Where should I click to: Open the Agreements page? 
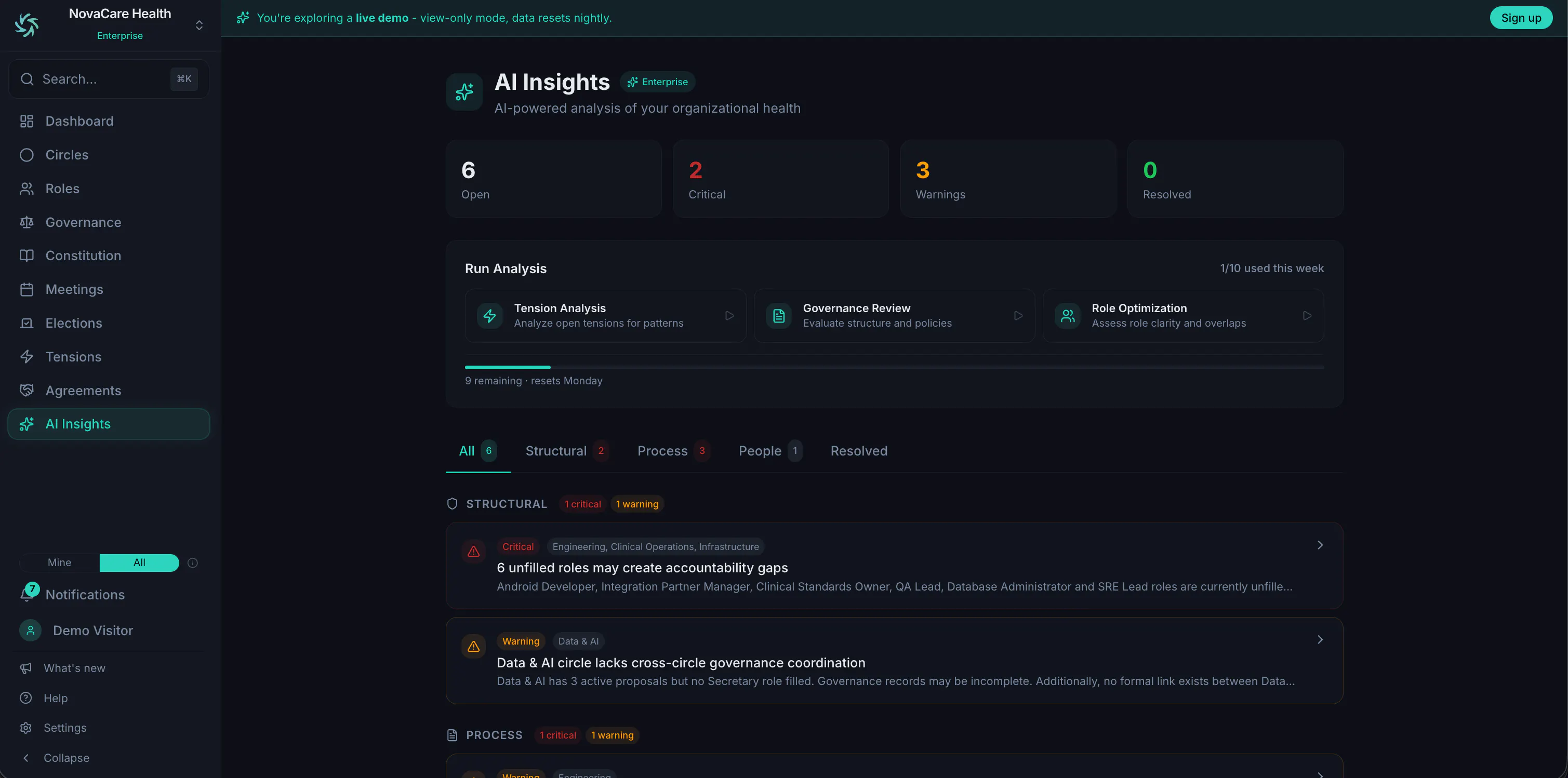click(x=109, y=391)
